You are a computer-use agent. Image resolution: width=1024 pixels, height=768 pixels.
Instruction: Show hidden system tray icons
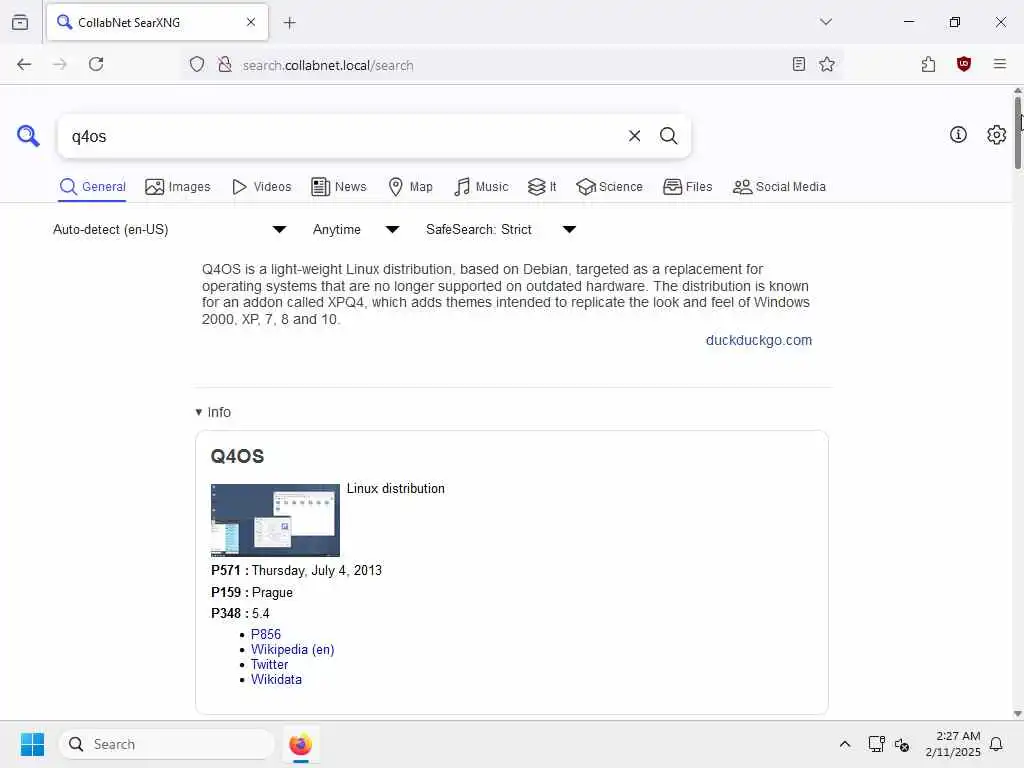click(844, 744)
